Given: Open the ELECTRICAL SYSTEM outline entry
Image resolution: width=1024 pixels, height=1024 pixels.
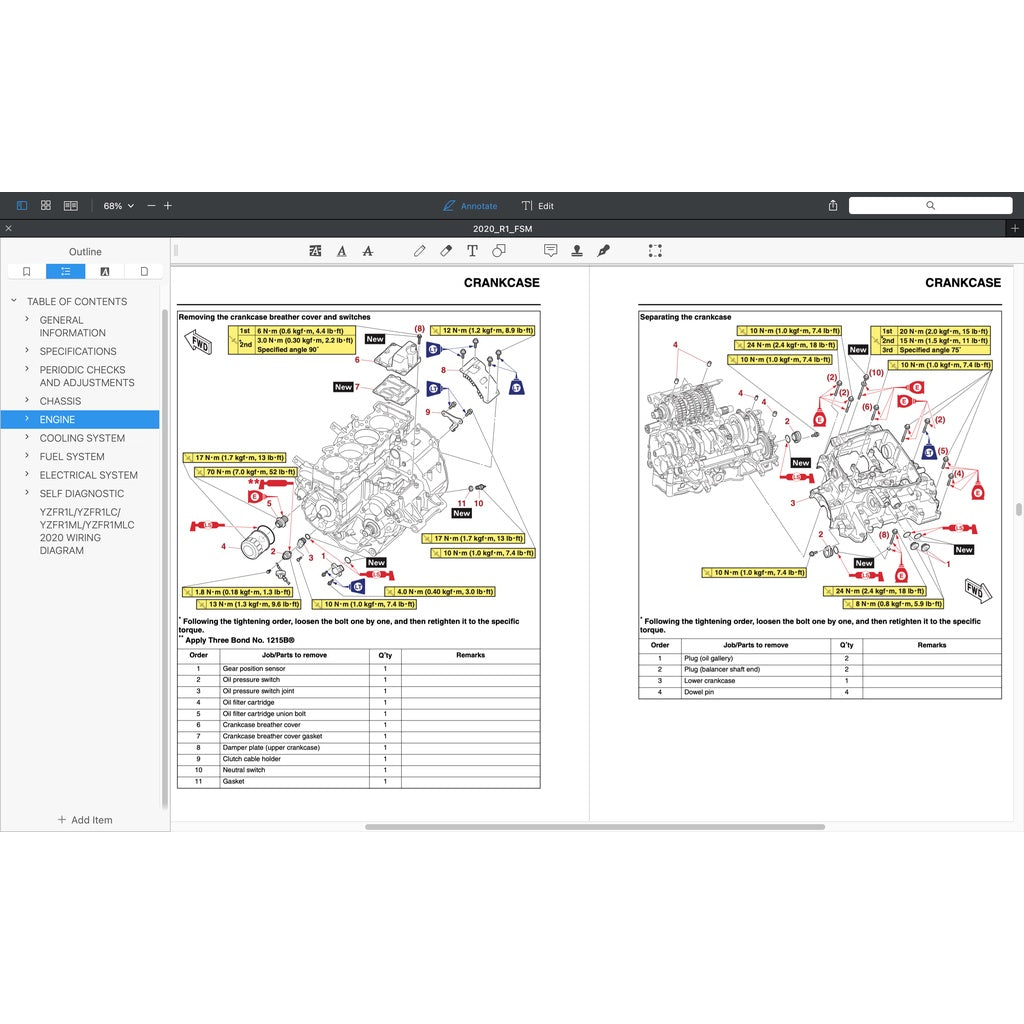Looking at the screenshot, I should click(x=88, y=475).
